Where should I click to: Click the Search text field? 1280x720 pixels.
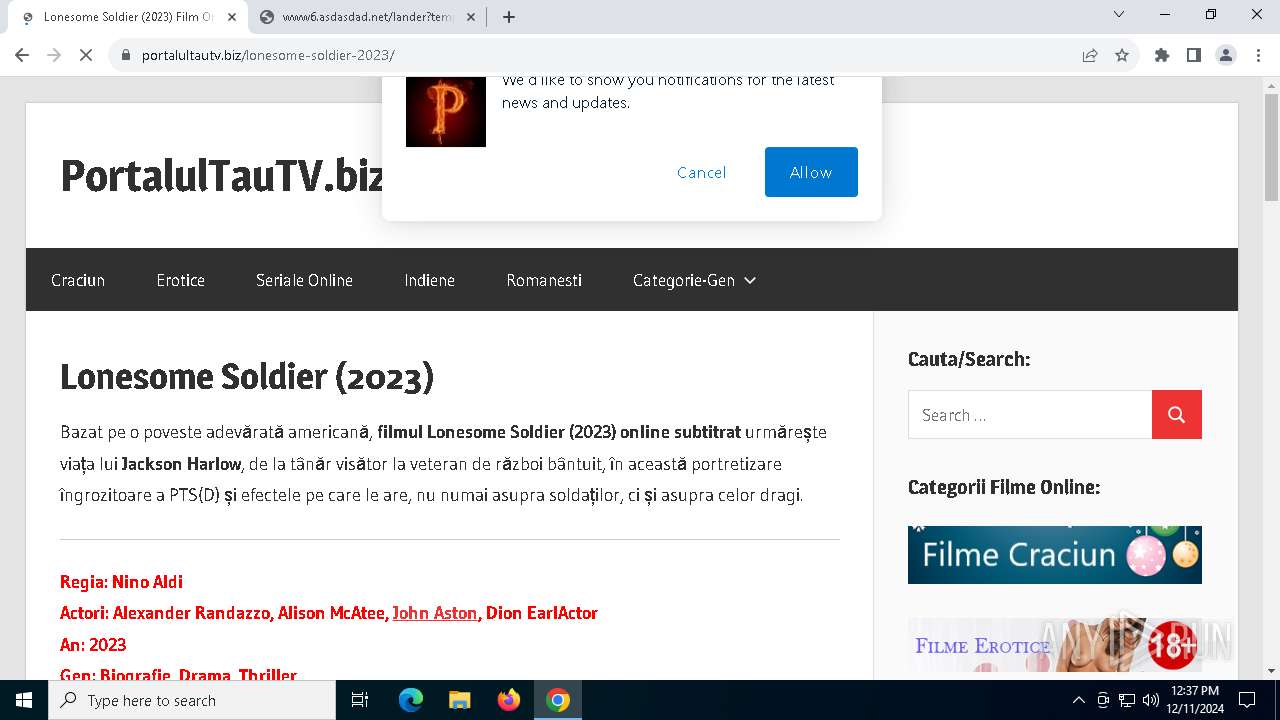click(1030, 414)
